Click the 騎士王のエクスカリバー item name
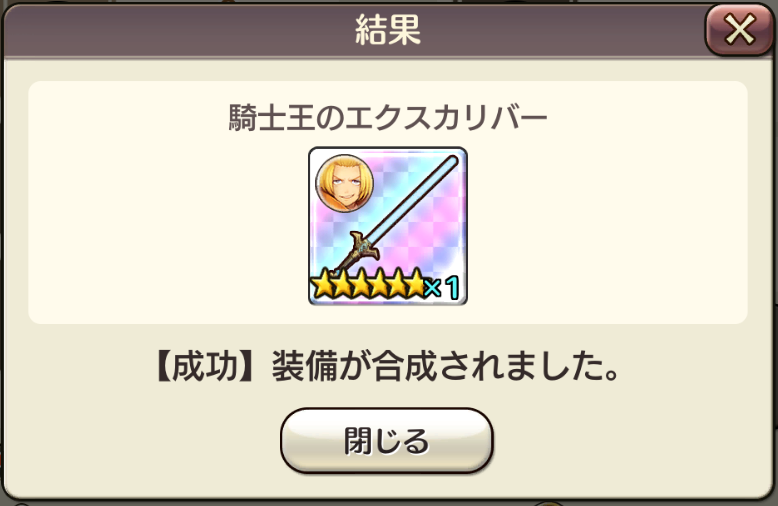Viewport: 778px width, 506px height. (388, 118)
